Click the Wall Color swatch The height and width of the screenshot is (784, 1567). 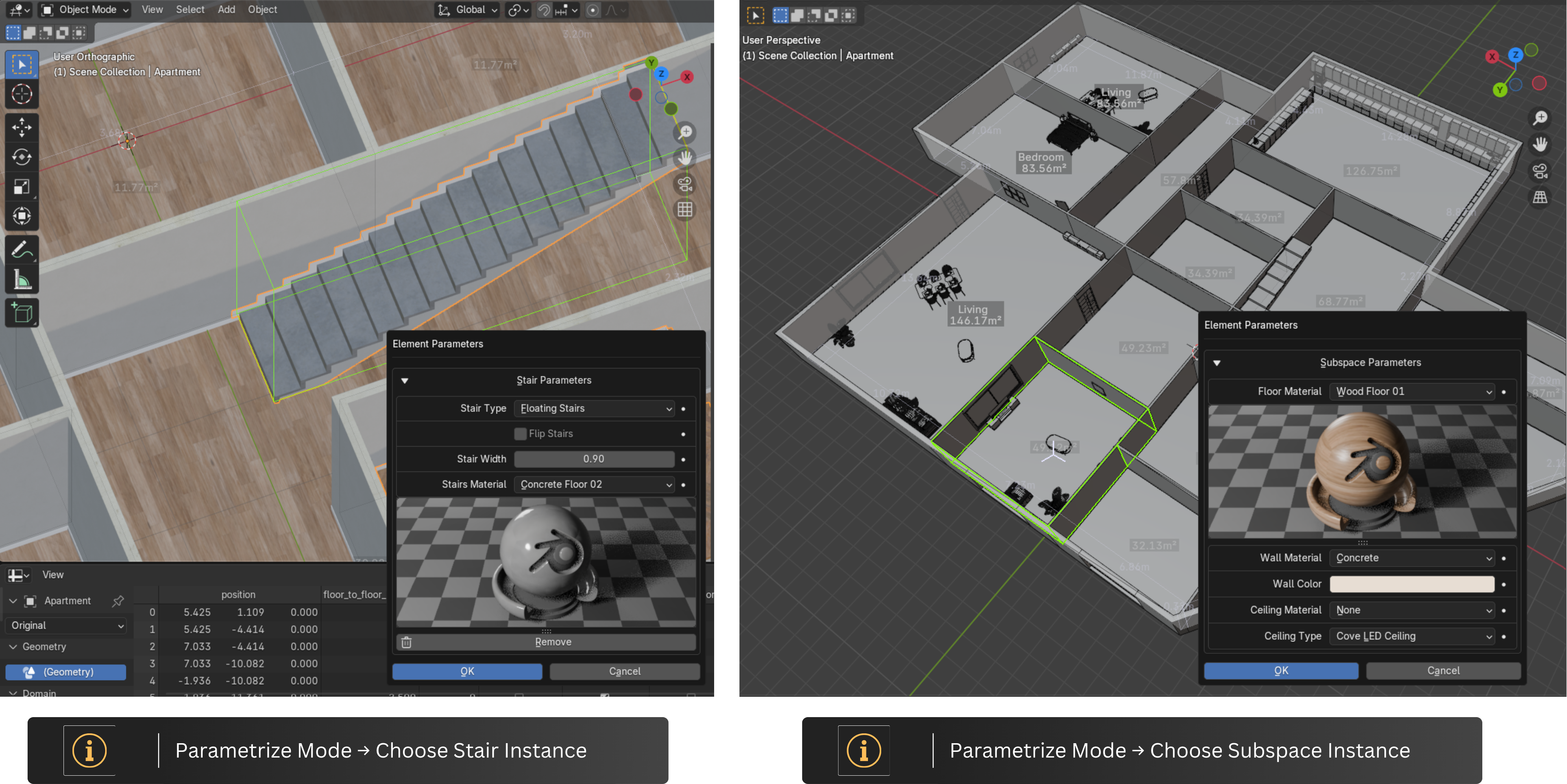click(x=1412, y=584)
